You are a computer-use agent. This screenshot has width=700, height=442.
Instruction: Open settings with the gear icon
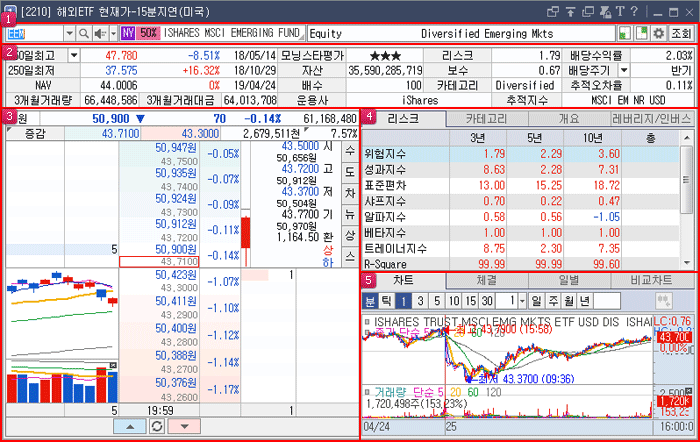coord(659,33)
